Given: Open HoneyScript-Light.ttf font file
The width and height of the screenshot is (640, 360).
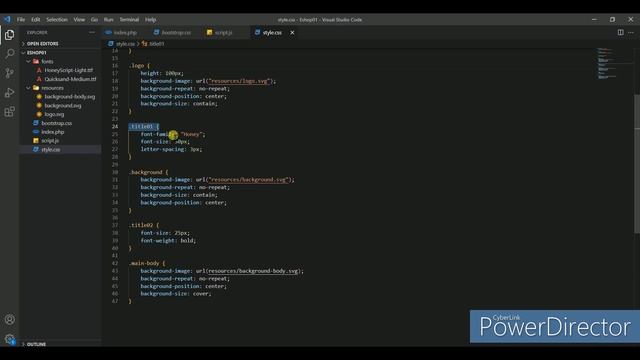Looking at the screenshot, I should [x=69, y=70].
